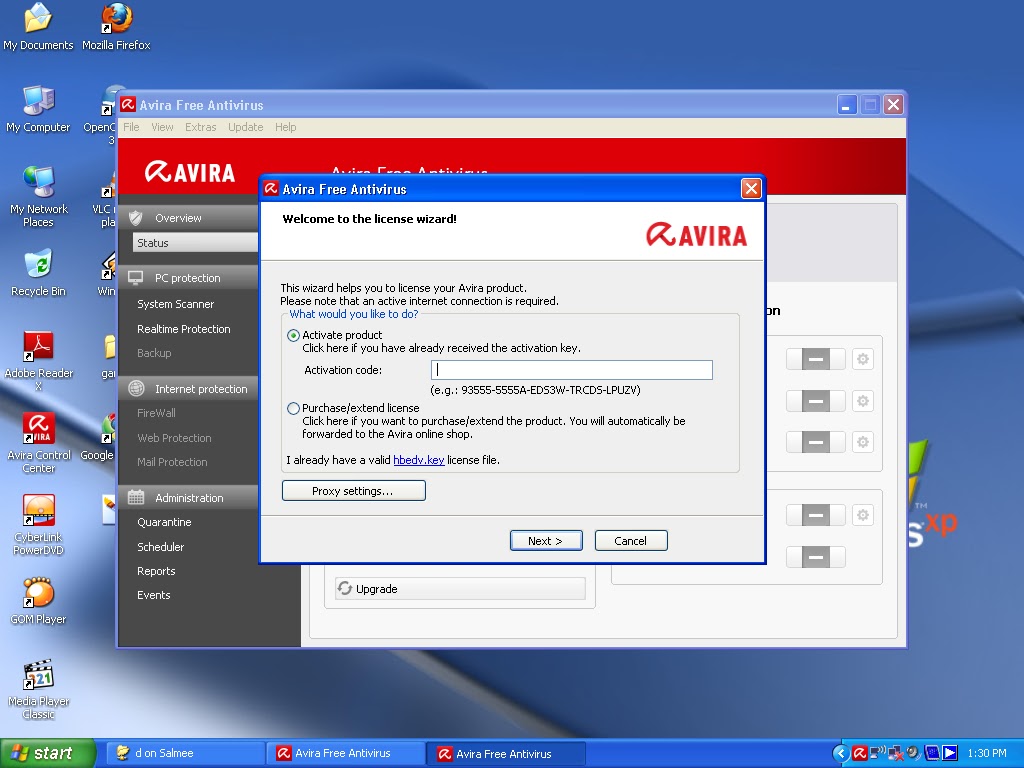Open settings gear beside the top protection toggle

863,359
